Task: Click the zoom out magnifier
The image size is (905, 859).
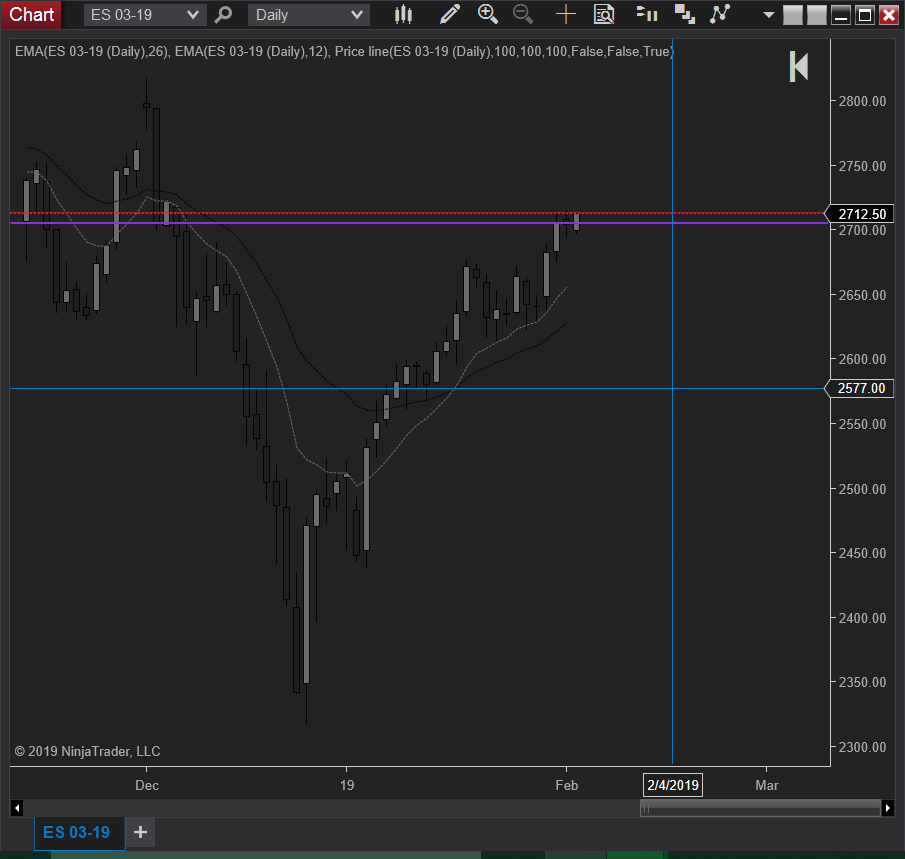Action: pos(523,14)
